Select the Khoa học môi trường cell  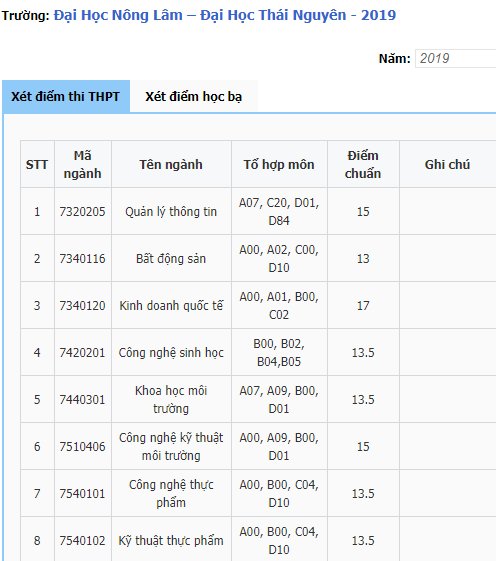coord(171,399)
